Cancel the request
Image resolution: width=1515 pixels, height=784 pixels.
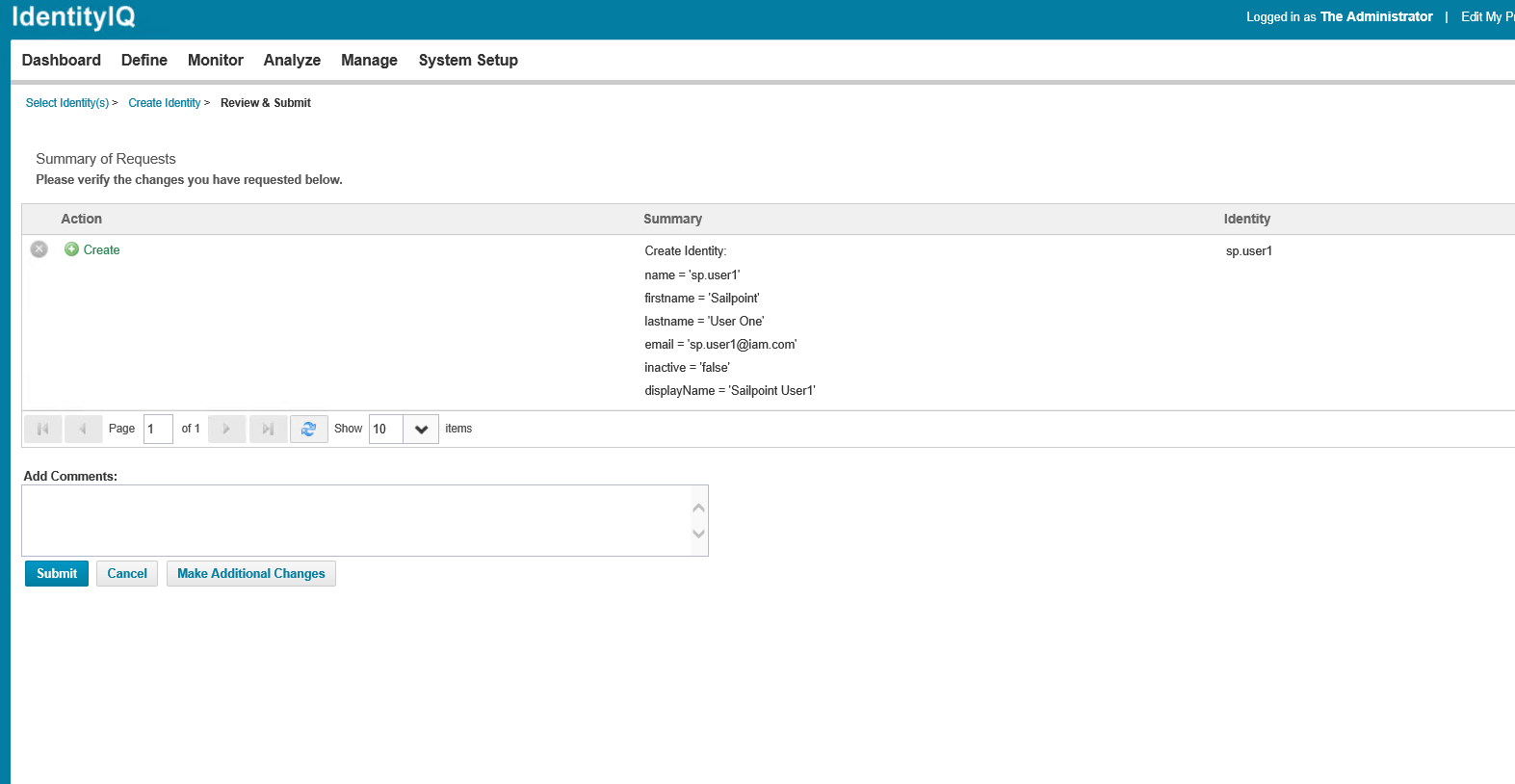(127, 573)
